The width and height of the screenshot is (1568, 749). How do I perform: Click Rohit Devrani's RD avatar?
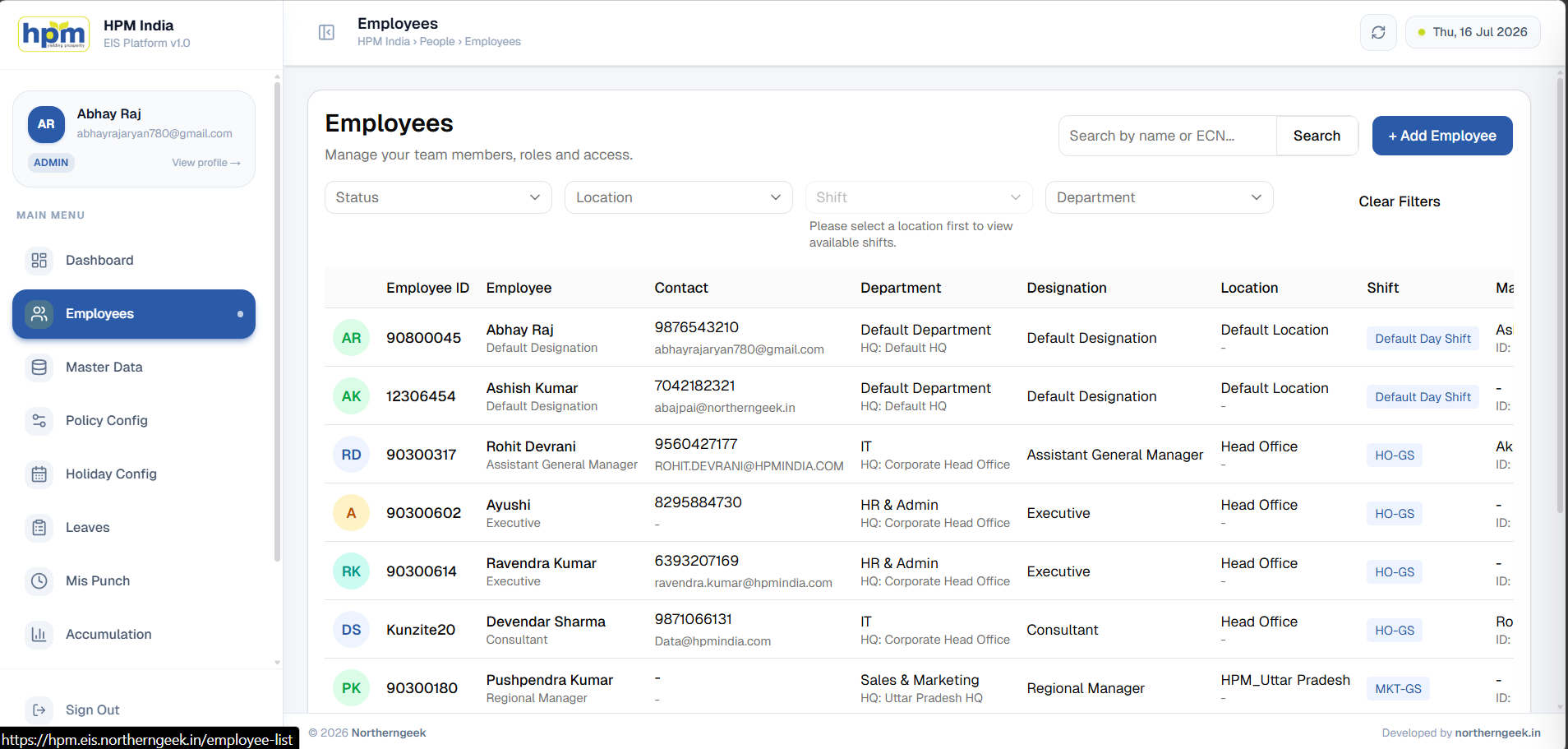[x=351, y=455]
